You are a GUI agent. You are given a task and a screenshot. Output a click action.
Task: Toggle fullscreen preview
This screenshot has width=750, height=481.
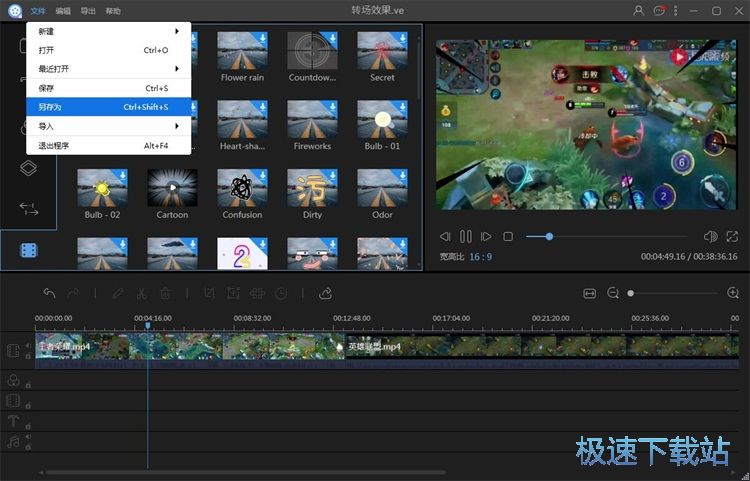pyautogui.click(x=732, y=236)
